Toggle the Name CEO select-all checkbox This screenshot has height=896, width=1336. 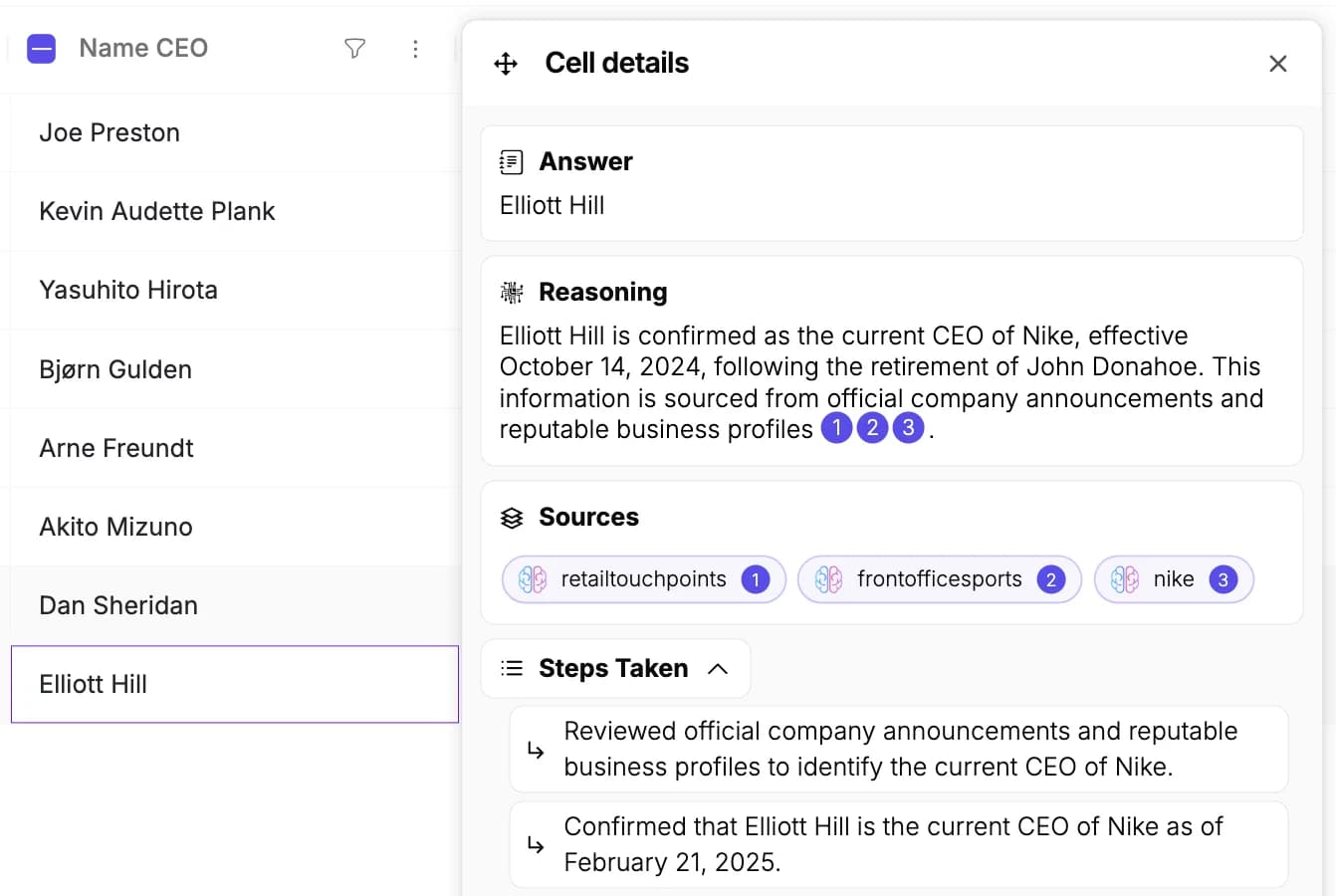41,49
